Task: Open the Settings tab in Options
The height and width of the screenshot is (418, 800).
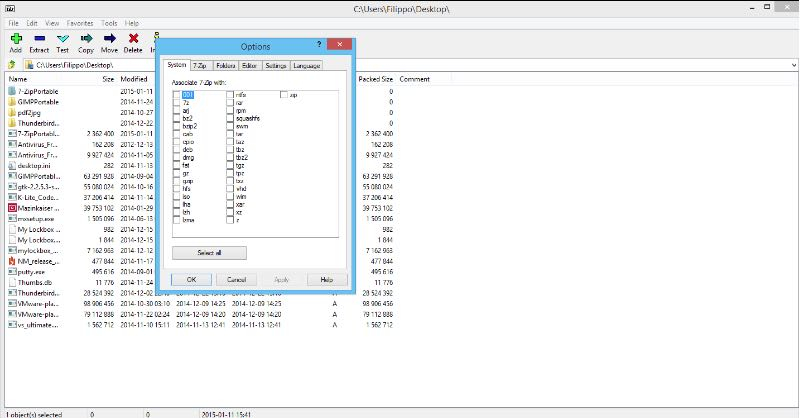Action: [276, 65]
